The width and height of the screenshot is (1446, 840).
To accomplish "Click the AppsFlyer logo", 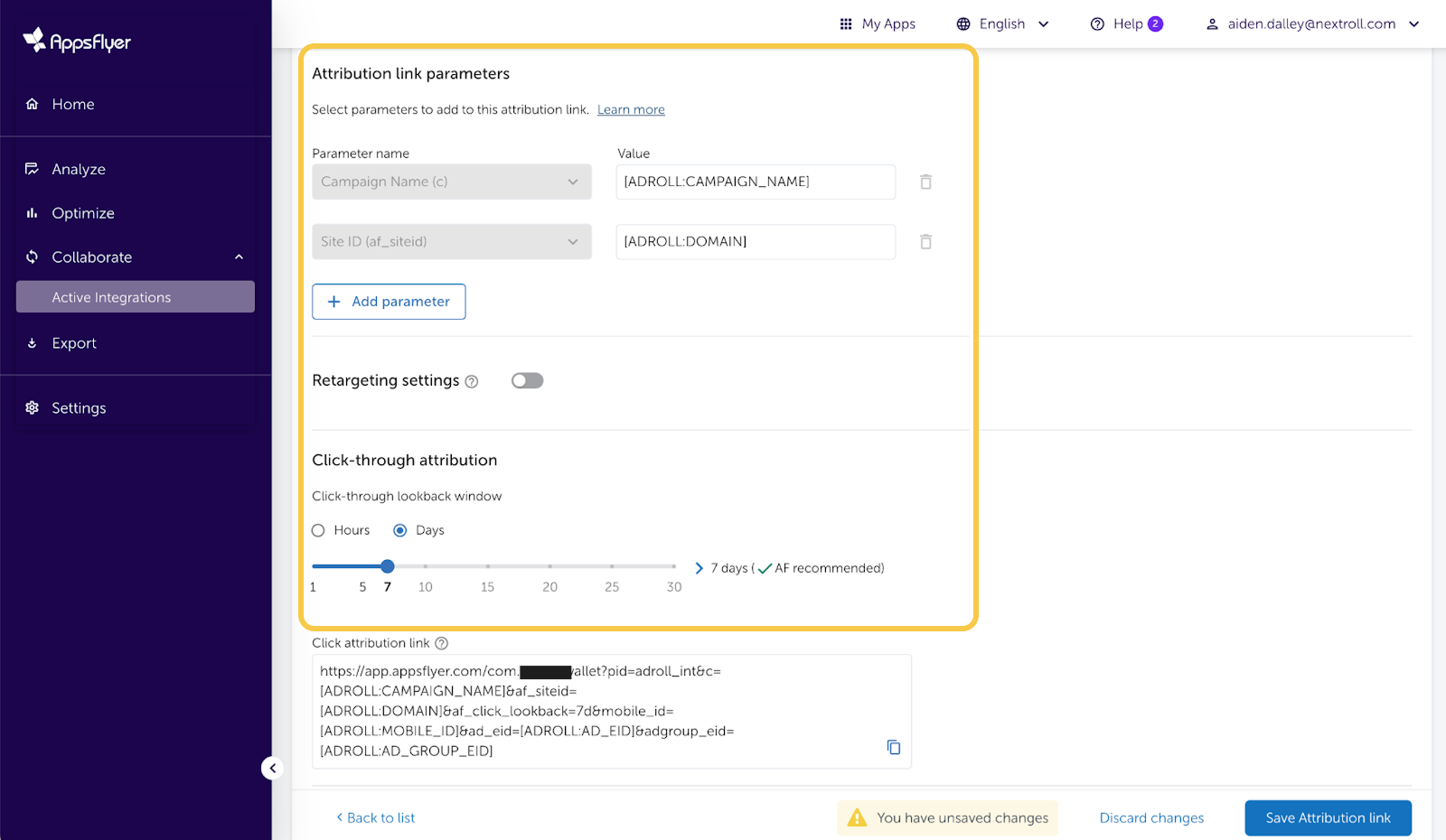I will [77, 41].
